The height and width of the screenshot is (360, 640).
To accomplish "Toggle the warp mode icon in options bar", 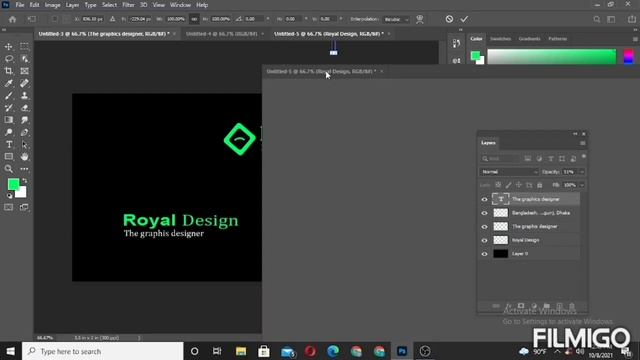I will tap(420, 19).
